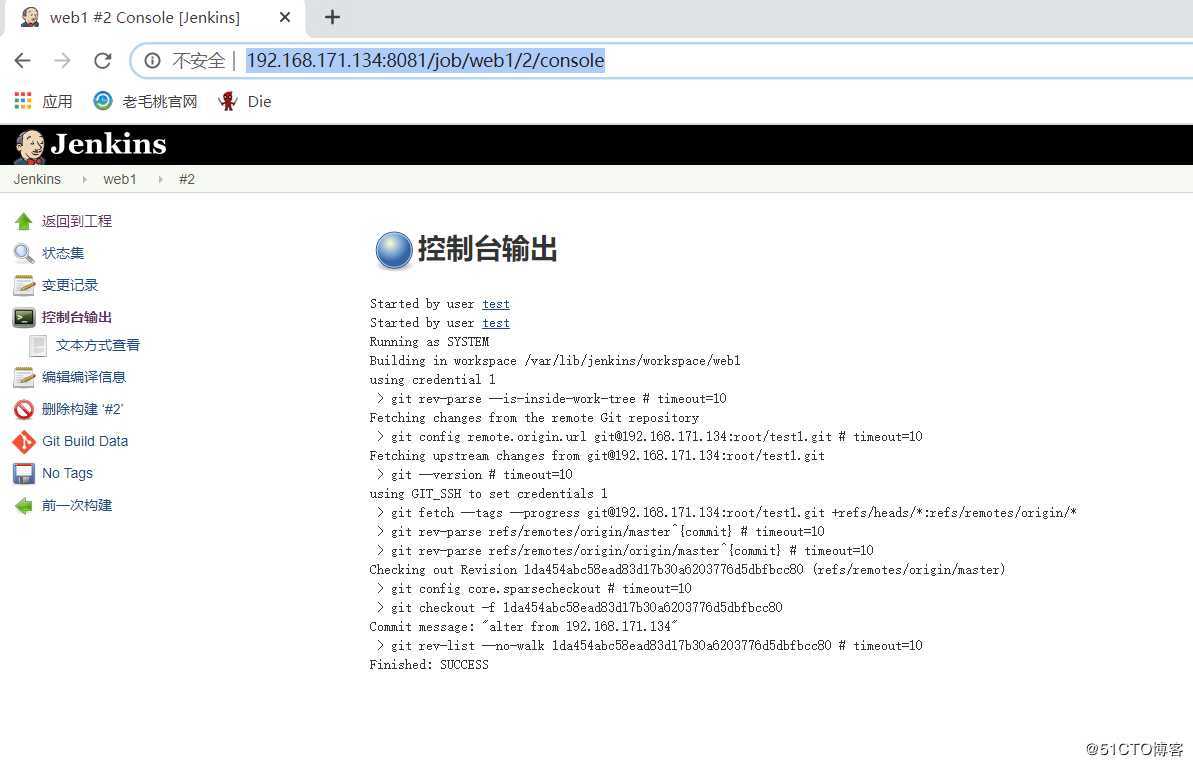Click the green left arrow 前一次构建 icon
The height and width of the screenshot is (766, 1193).
[x=24, y=505]
